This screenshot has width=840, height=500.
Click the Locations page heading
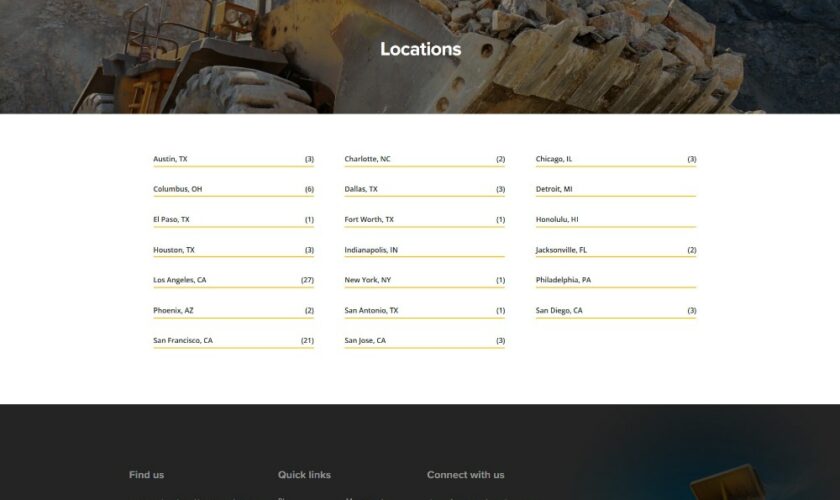[x=421, y=49]
